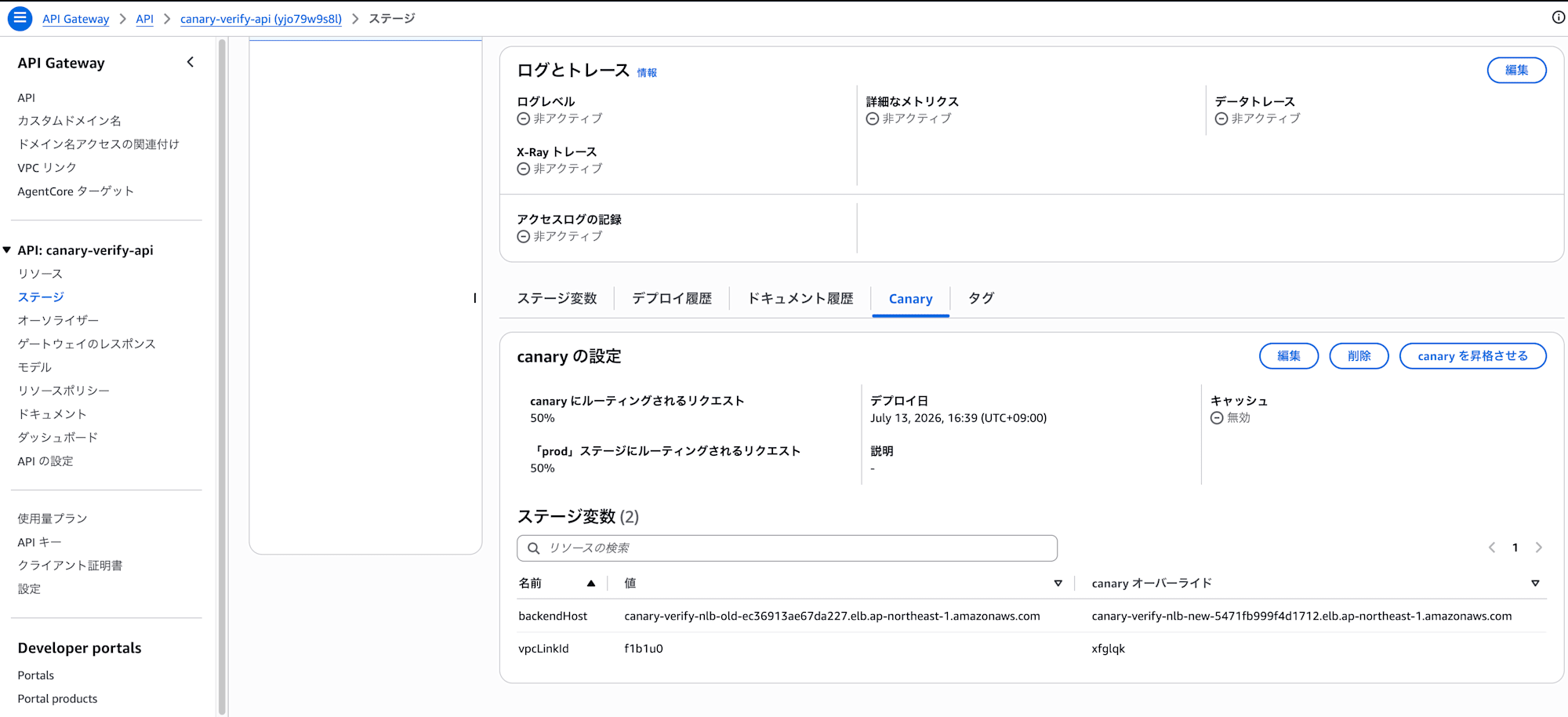Click the stage panel resize handle
The width and height of the screenshot is (1568, 717).
pyautogui.click(x=475, y=298)
